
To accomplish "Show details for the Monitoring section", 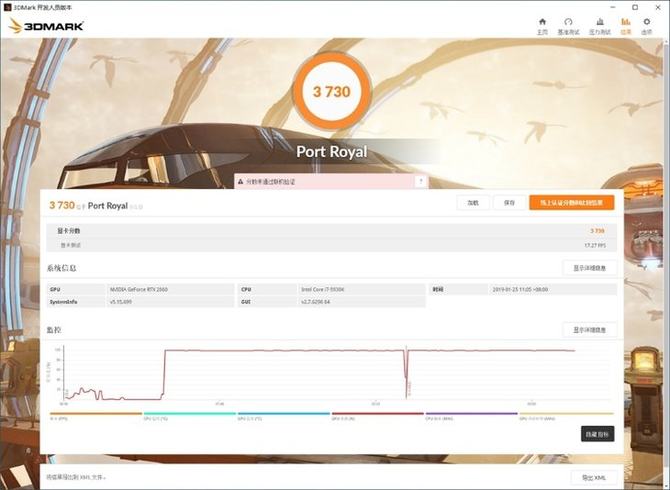I will click(590, 330).
